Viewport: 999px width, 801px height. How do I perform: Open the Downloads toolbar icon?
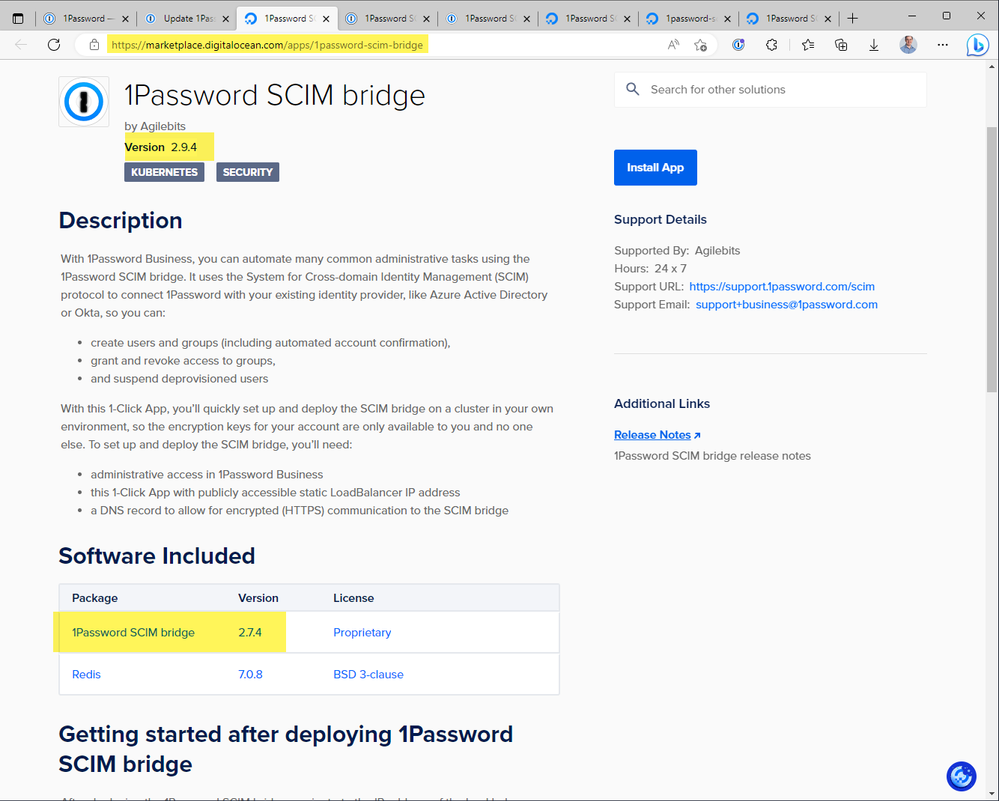pos(874,45)
